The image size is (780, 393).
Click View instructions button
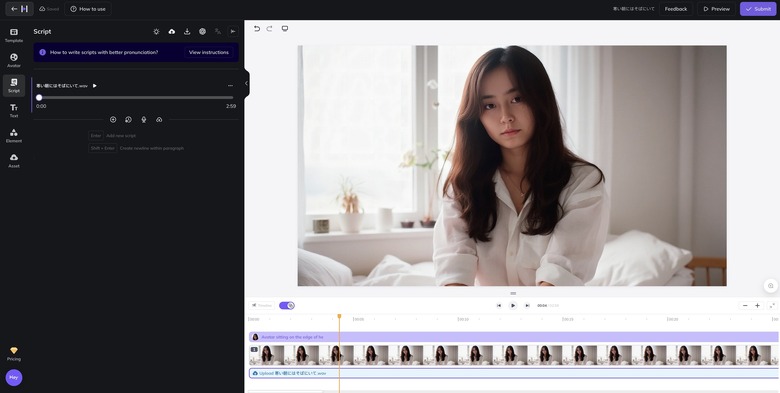[209, 52]
